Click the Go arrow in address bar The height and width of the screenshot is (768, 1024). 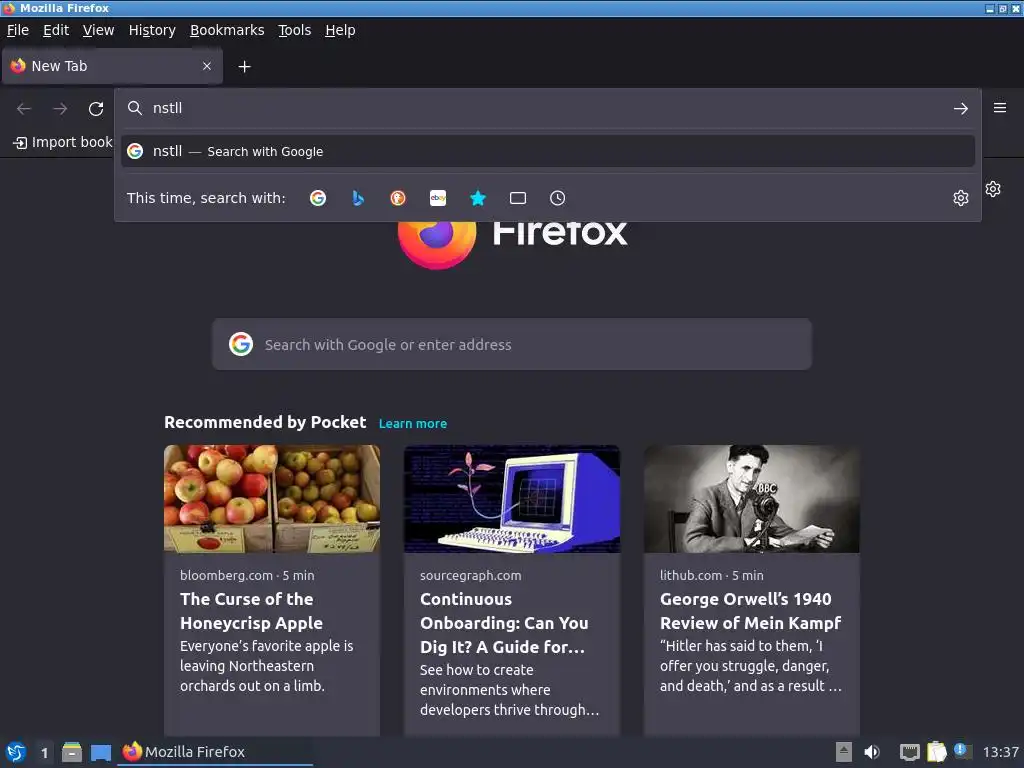point(960,108)
